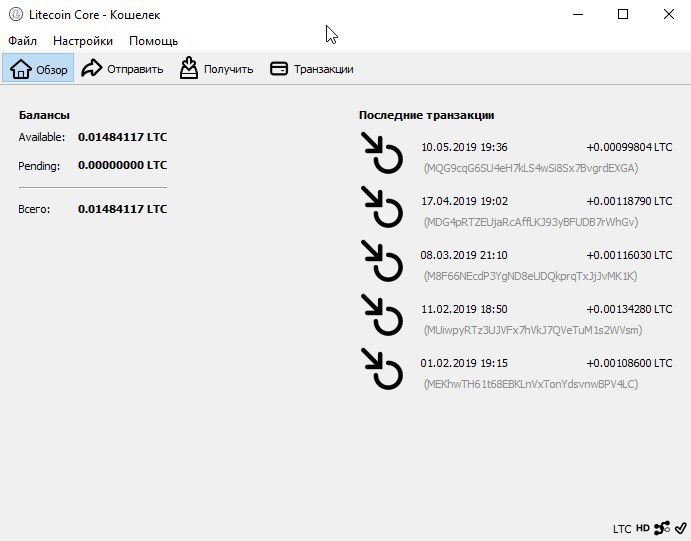
Task: Open the Получить receive tab
Action: pos(216,69)
